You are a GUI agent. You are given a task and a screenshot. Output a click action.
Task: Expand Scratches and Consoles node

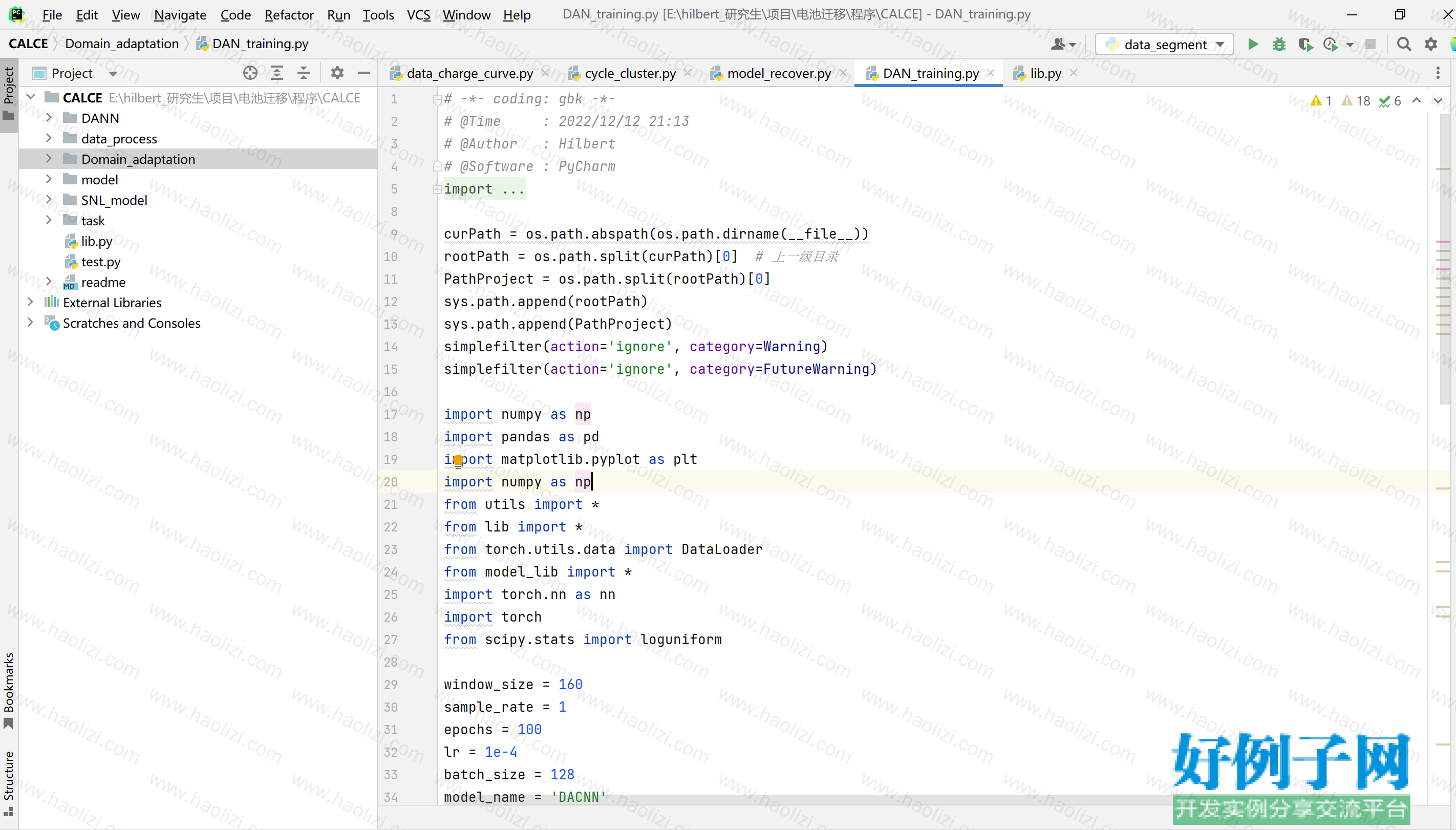pyautogui.click(x=31, y=323)
